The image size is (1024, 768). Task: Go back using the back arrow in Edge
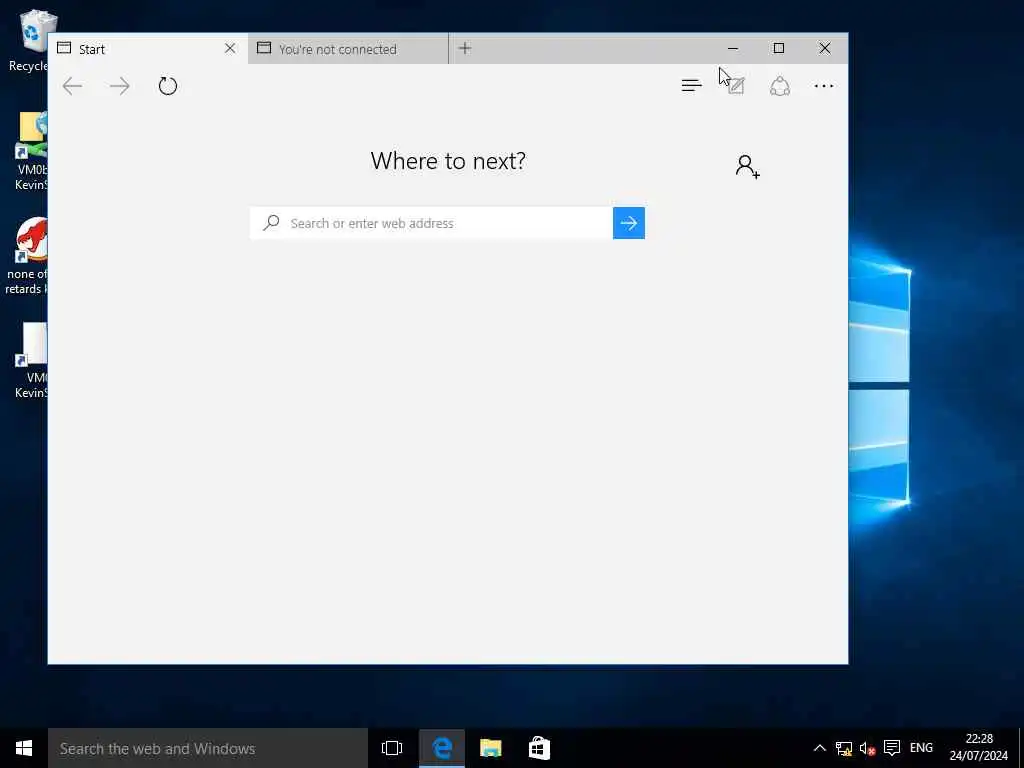(x=72, y=86)
